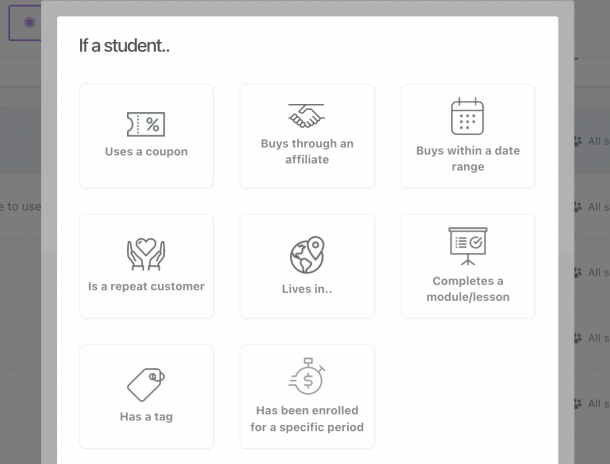
Task: Select the "Buys within a date range" text
Action: (467, 159)
